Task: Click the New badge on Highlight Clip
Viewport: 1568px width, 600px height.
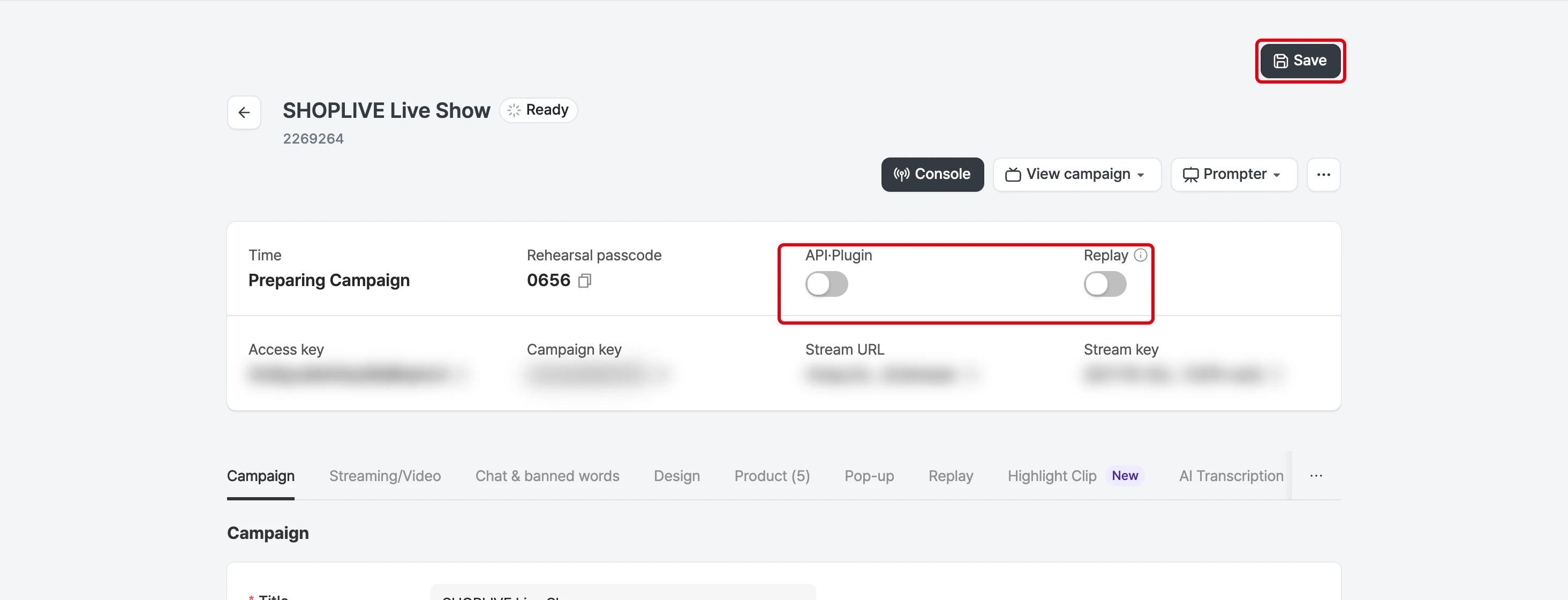Action: pyautogui.click(x=1124, y=476)
